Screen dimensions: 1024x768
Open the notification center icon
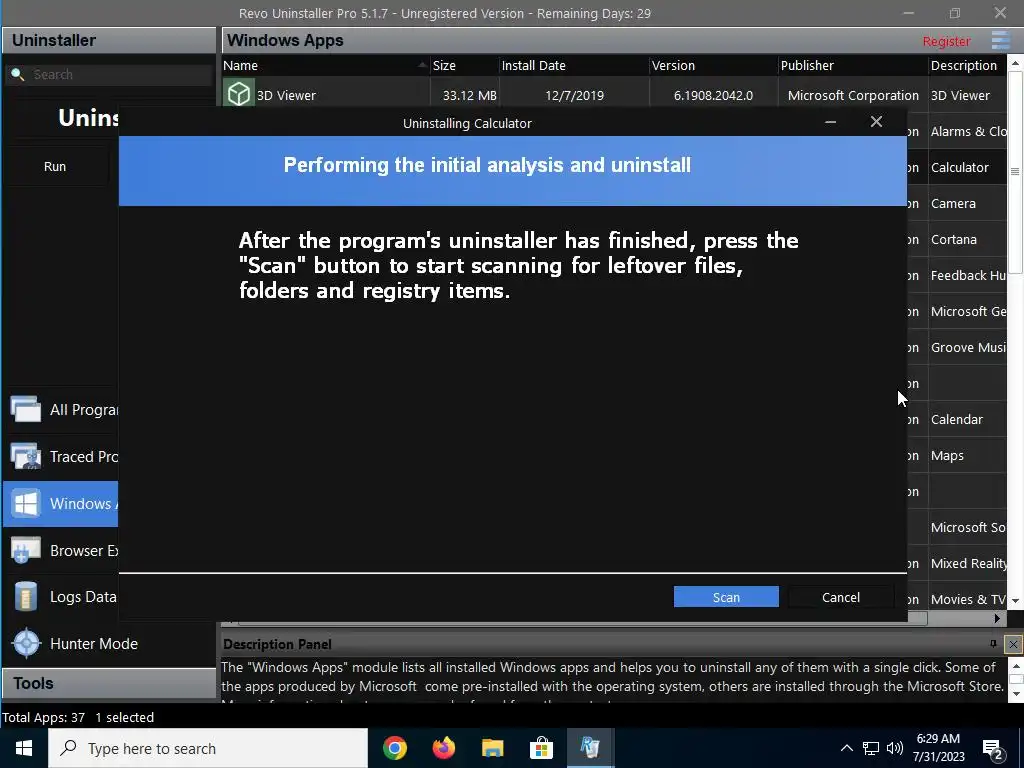pos(993,749)
